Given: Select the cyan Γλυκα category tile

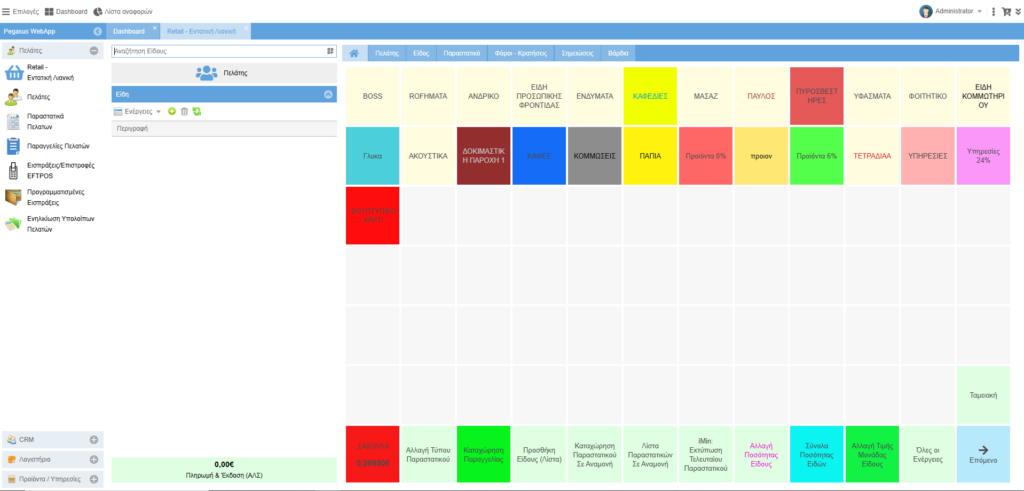Looking at the screenshot, I should pos(372,156).
